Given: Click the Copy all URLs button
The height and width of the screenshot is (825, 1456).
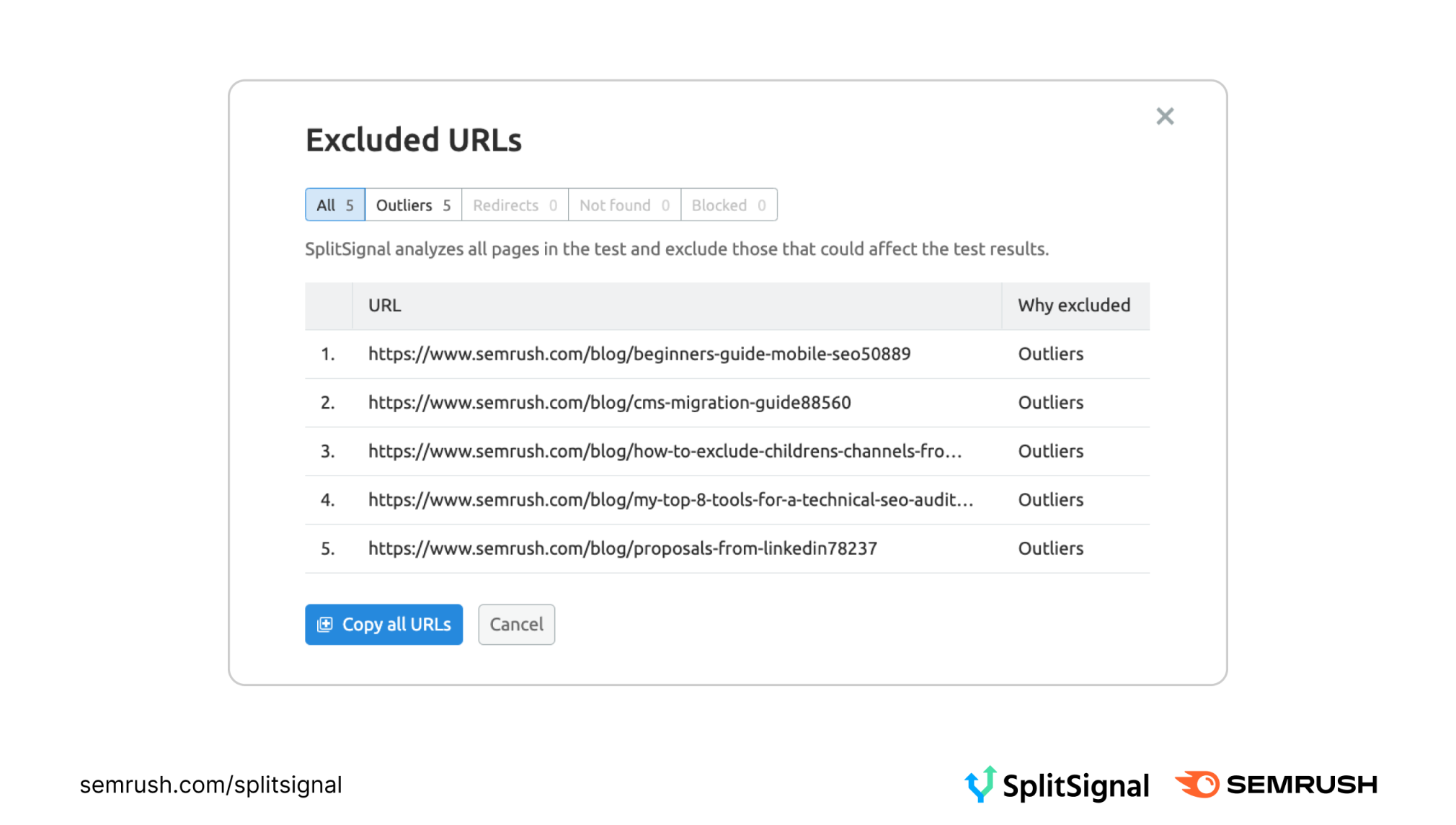Looking at the screenshot, I should point(384,624).
